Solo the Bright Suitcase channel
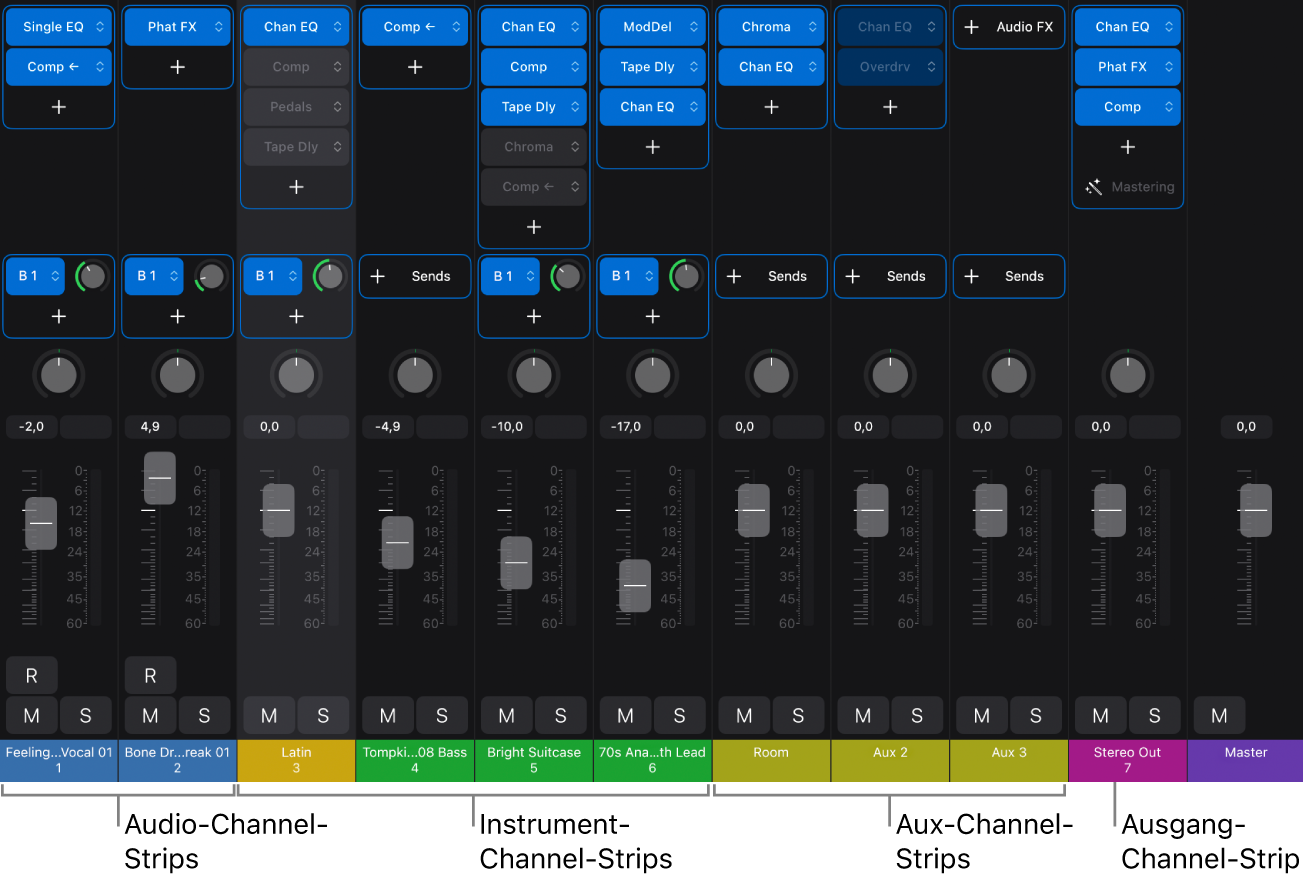 [x=561, y=715]
